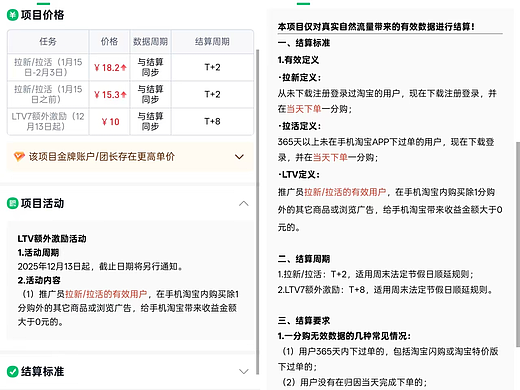Viewport: 520px width, 390px height.
Task: Click the red up arrow next to ¥15.3
Action: coord(124,95)
